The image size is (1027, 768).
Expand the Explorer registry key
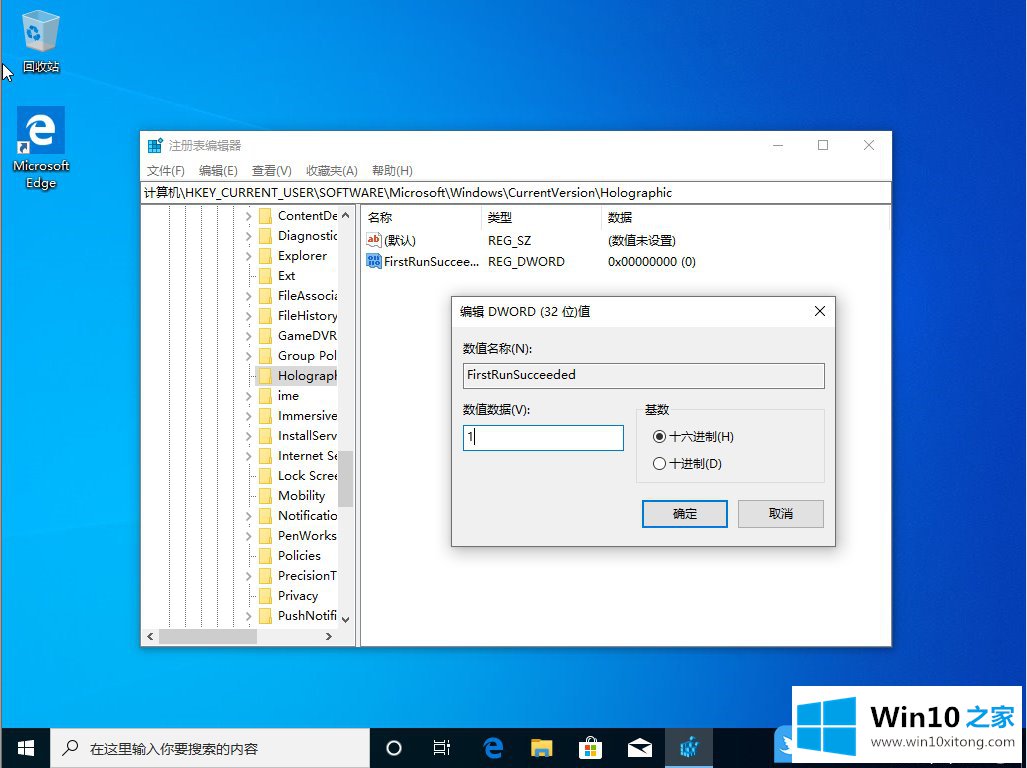point(249,256)
